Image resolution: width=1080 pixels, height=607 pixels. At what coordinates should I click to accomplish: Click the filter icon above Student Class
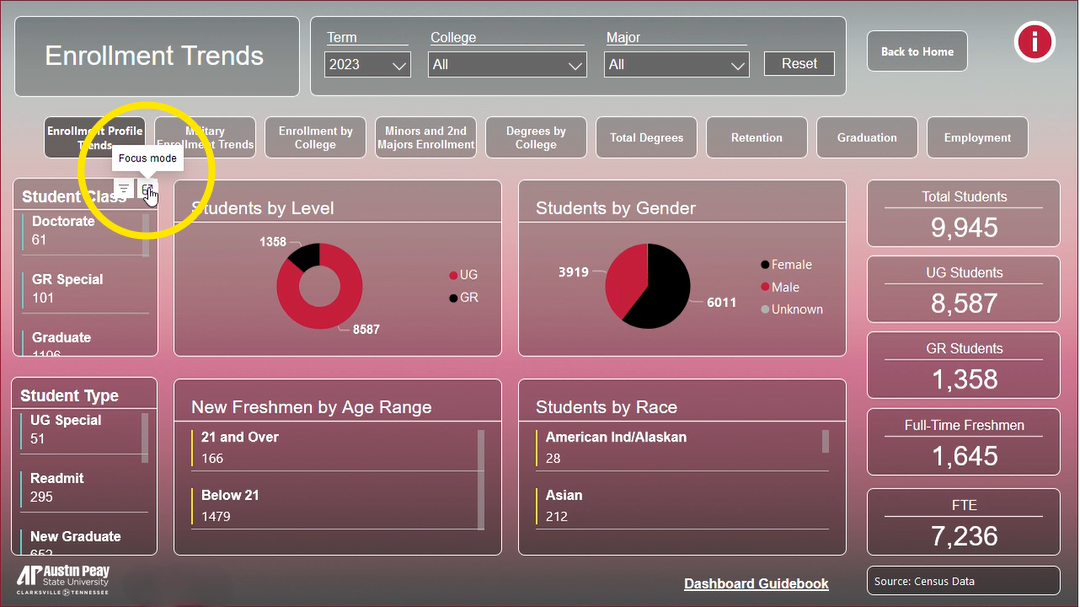123,189
